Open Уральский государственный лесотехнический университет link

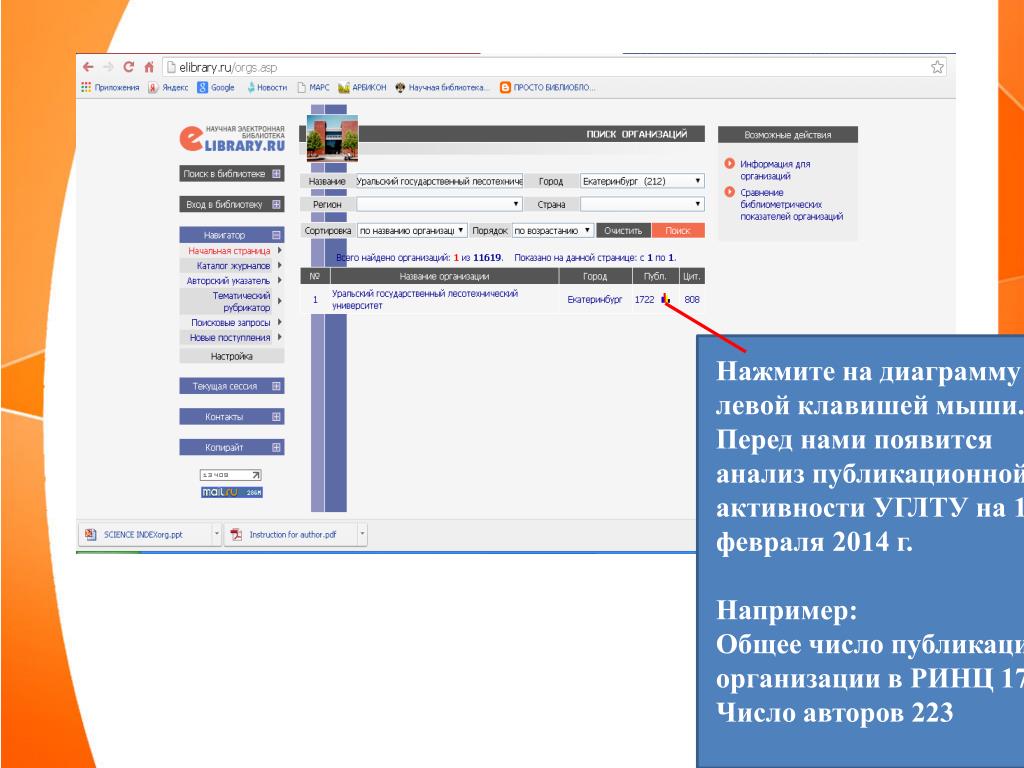[425, 299]
